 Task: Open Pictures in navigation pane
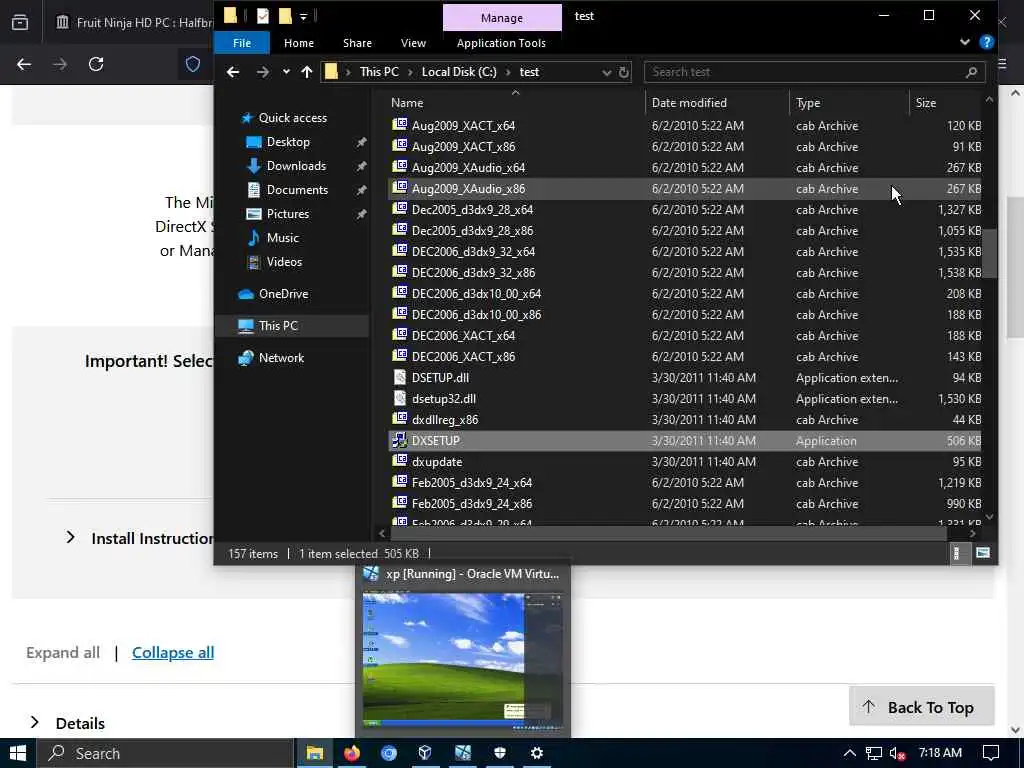point(287,214)
